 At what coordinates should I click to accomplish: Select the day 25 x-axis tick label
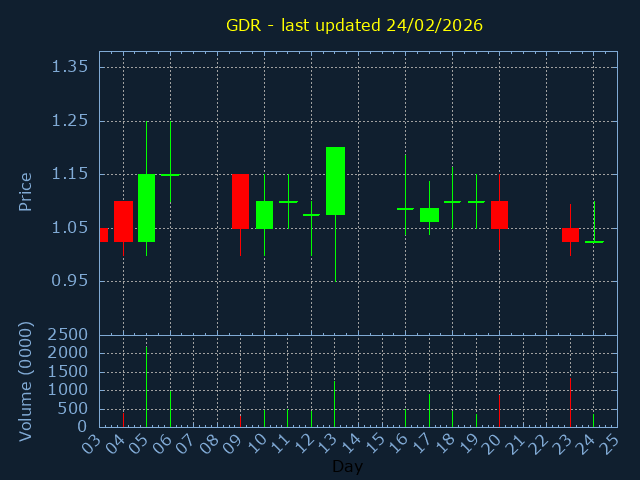tap(608, 441)
